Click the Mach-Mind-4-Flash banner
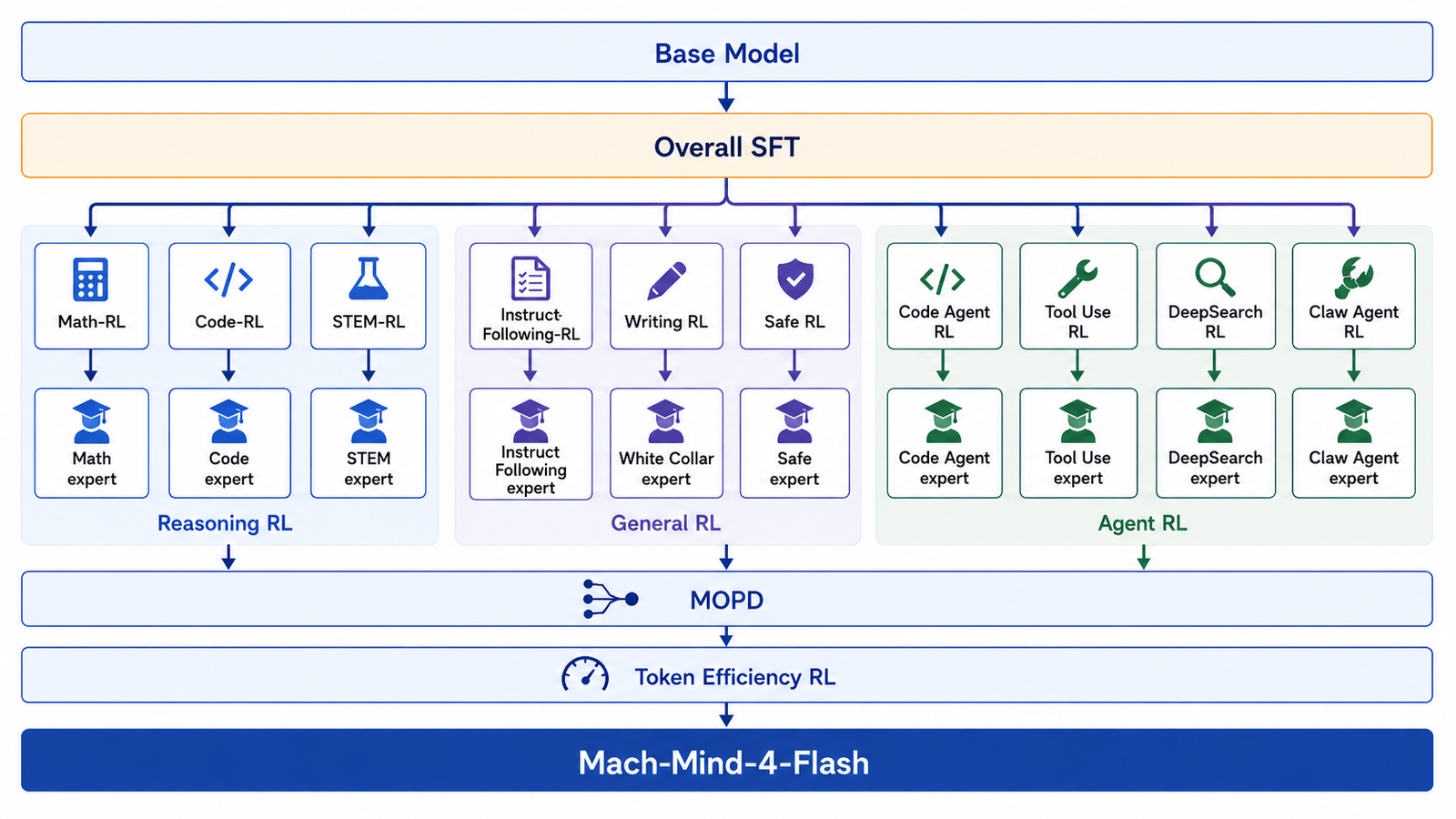This screenshot has width=1456, height=819. (727, 761)
